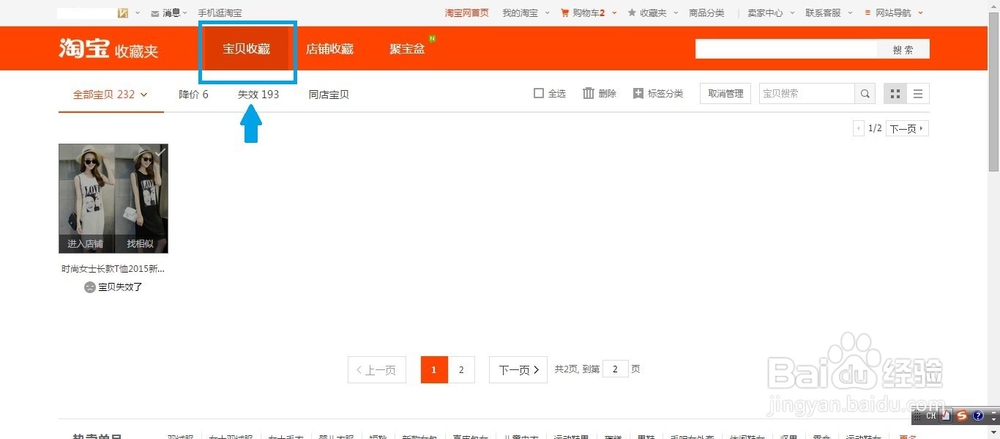Click the bottom 上一页 button
Image resolution: width=1000 pixels, height=439 pixels.
click(x=377, y=370)
